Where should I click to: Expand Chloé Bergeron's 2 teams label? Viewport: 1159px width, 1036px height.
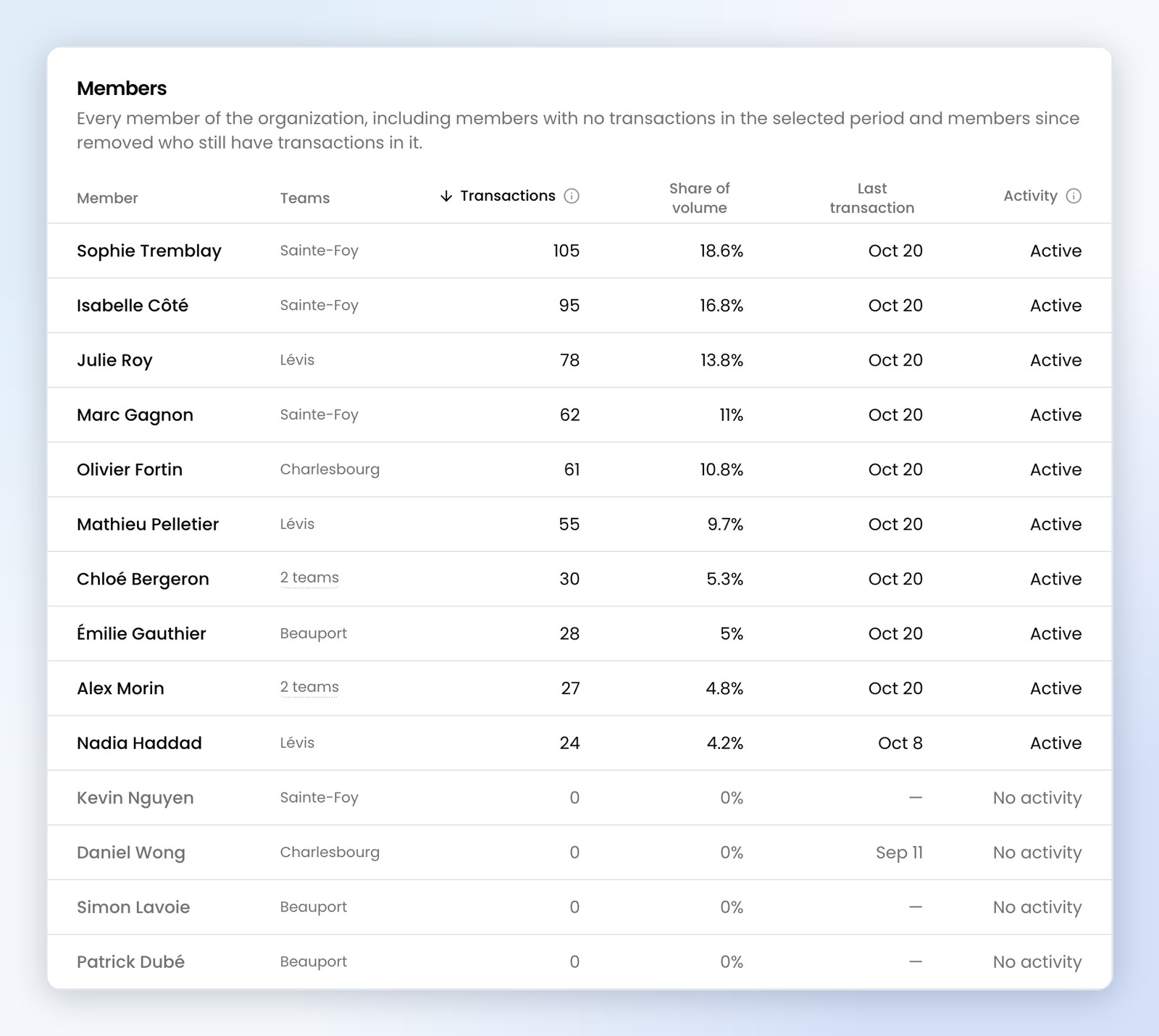click(309, 578)
